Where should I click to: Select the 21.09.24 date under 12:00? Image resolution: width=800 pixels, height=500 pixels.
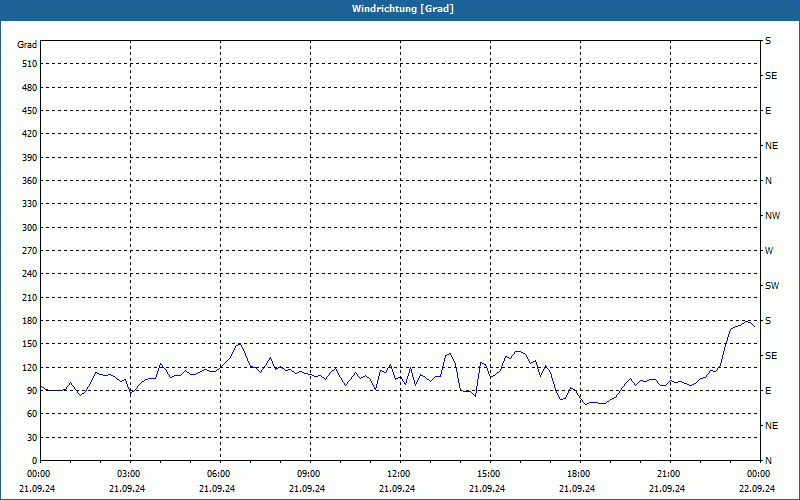397,489
